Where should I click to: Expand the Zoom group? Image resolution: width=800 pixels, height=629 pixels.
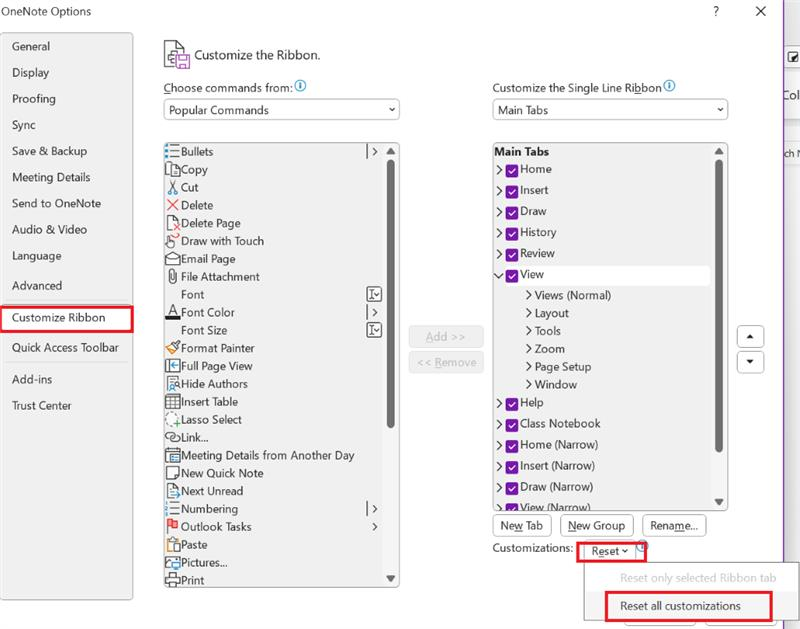tap(529, 348)
